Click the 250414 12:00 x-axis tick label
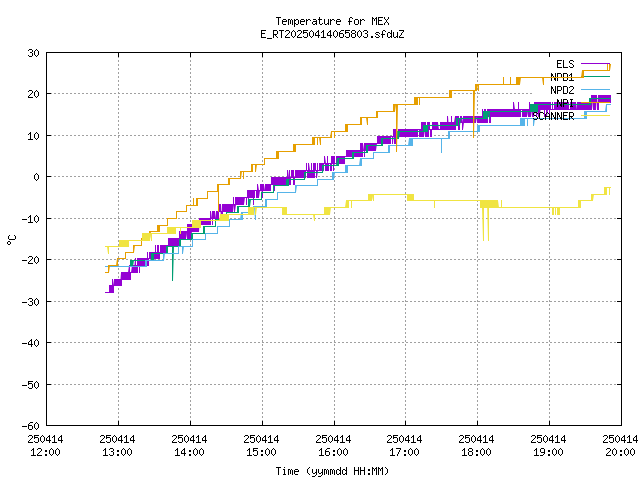 pyautogui.click(x=46, y=445)
